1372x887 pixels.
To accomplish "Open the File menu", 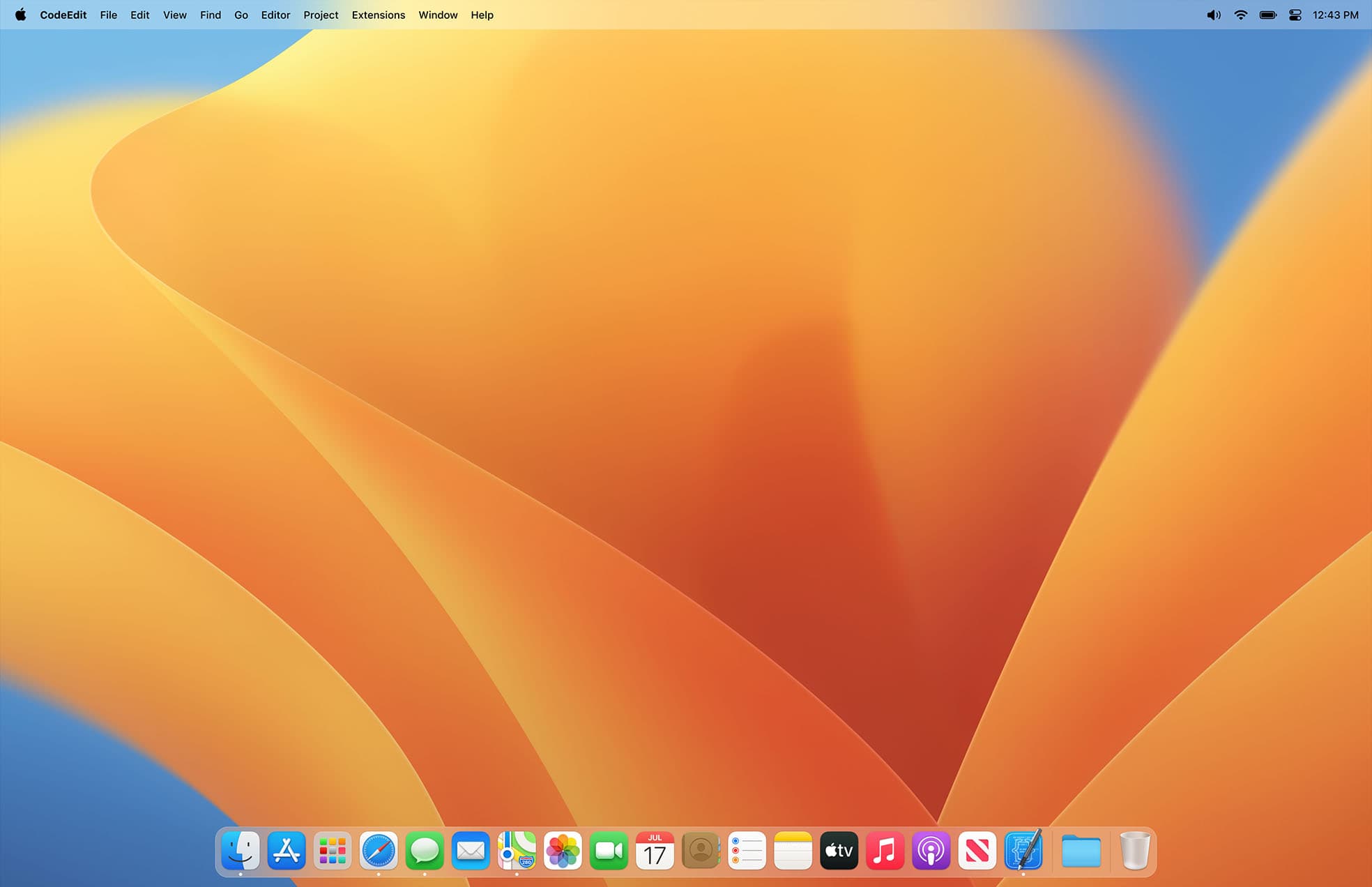I will click(x=108, y=15).
